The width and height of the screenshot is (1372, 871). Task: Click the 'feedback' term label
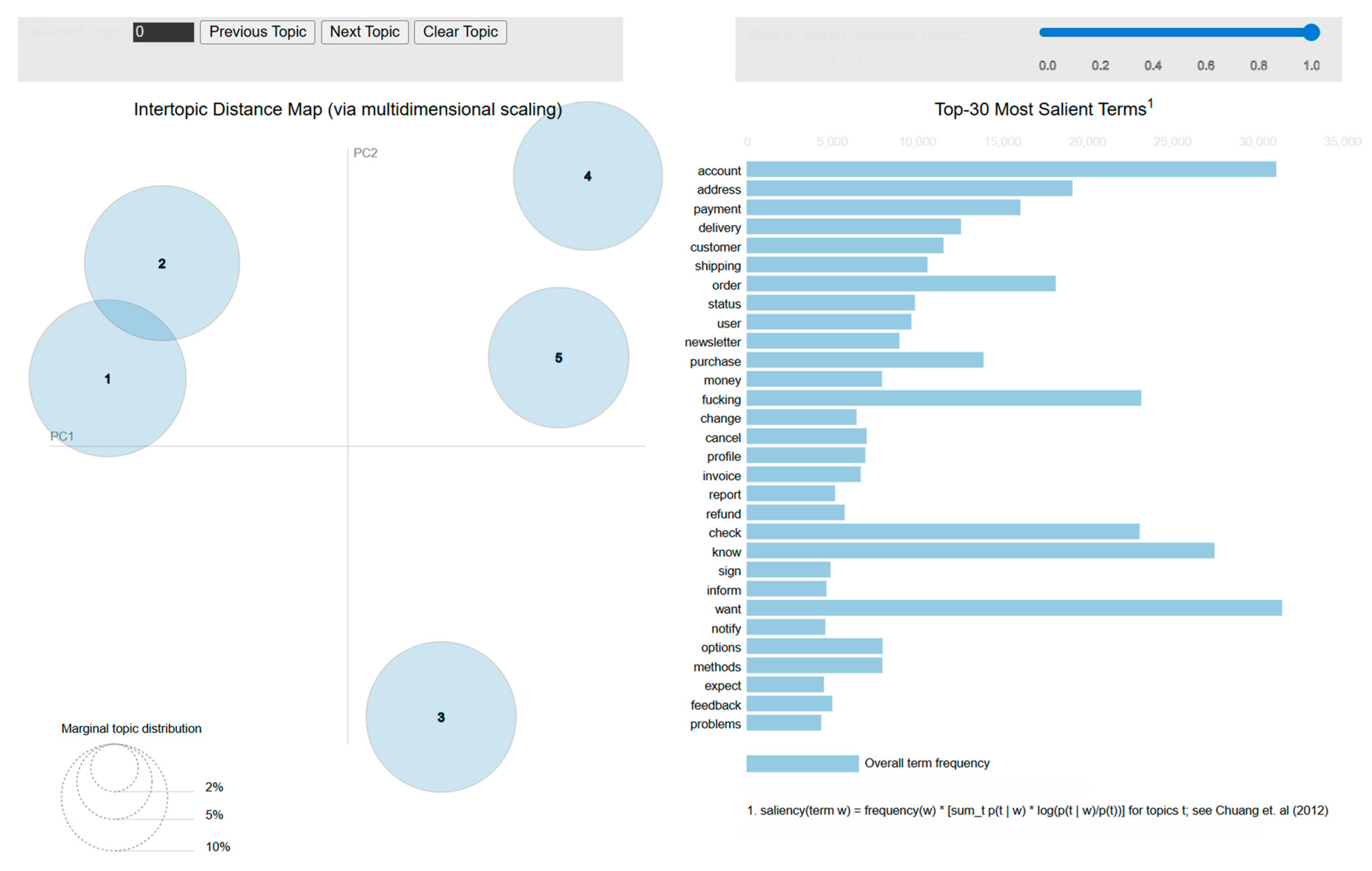click(716, 705)
